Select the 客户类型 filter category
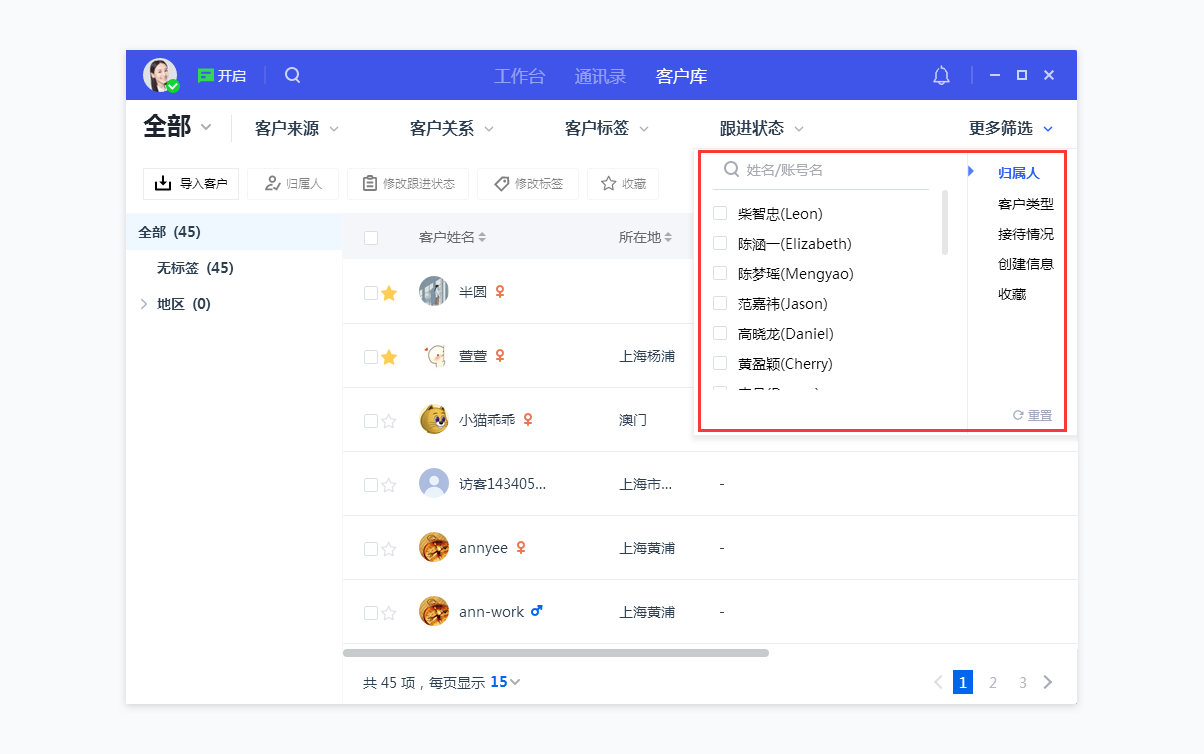This screenshot has width=1204, height=754. [1026, 204]
